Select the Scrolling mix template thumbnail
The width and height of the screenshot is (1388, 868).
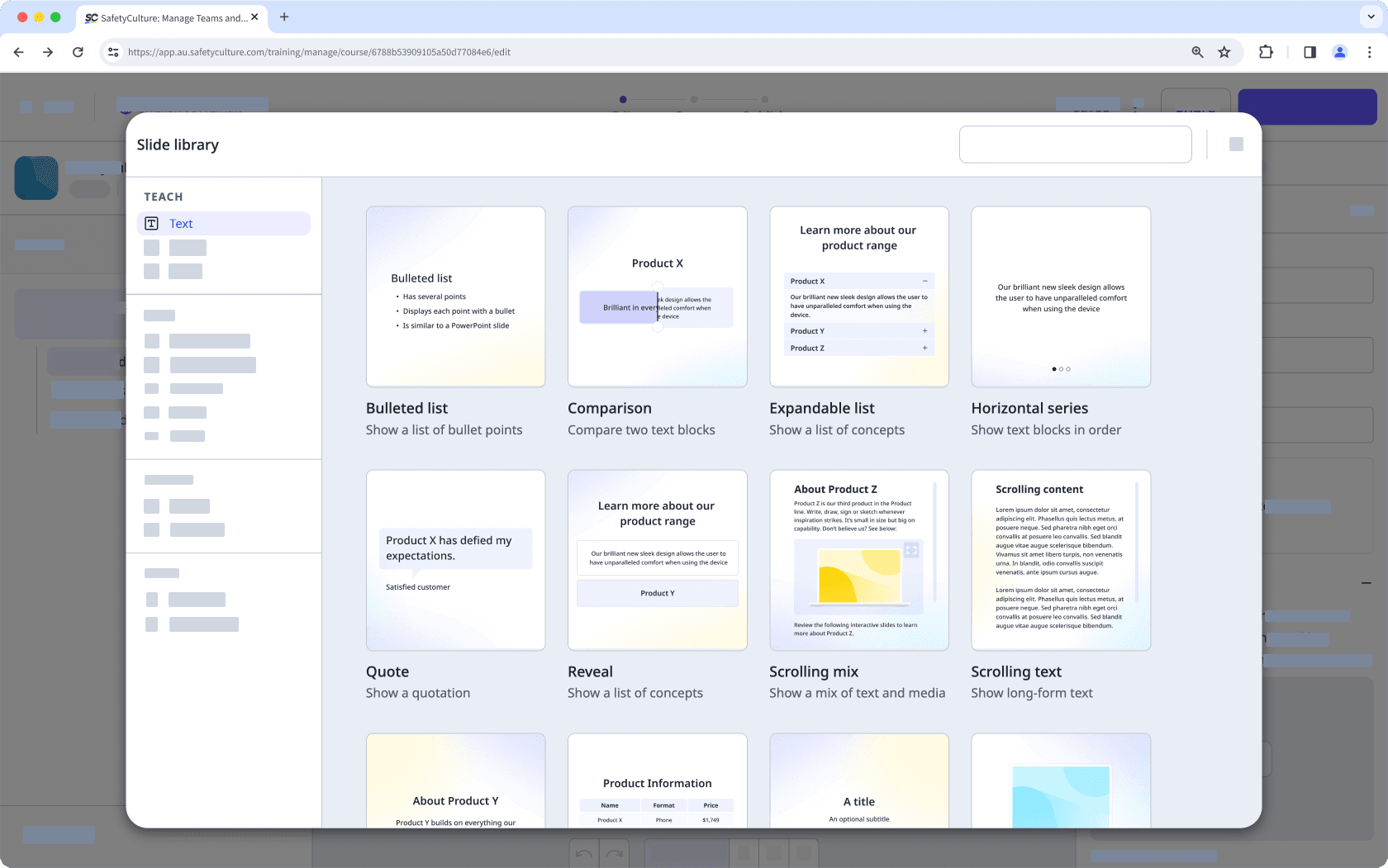859,561
